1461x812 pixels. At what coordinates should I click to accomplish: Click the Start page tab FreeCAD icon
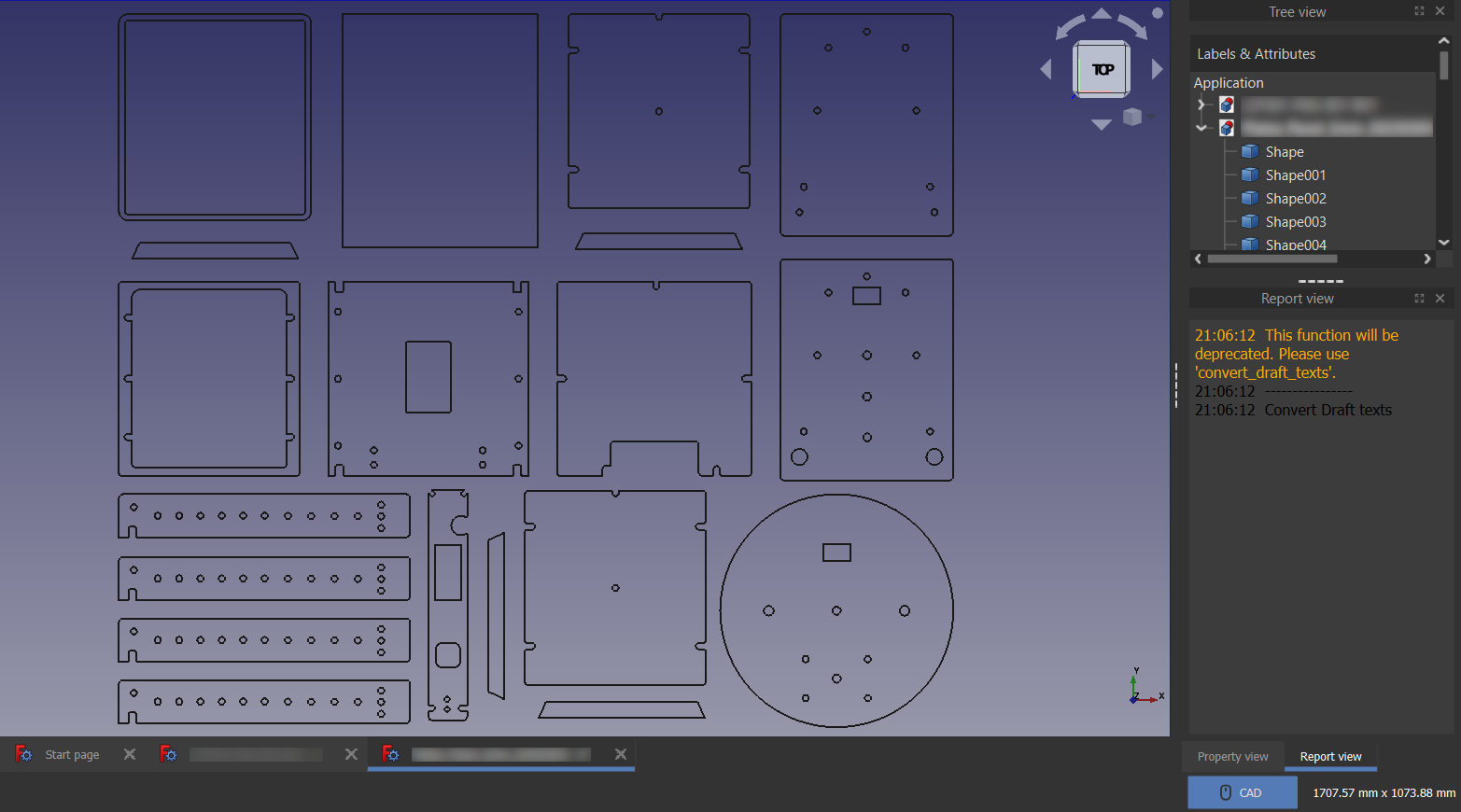point(24,754)
